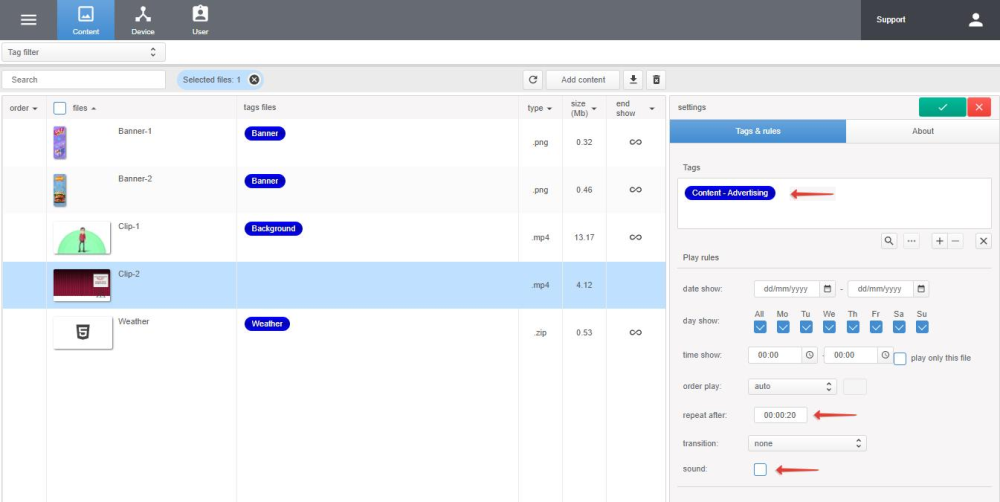The width and height of the screenshot is (1000, 502).
Task: Tick the select-all files checkbox
Action: tap(60, 108)
